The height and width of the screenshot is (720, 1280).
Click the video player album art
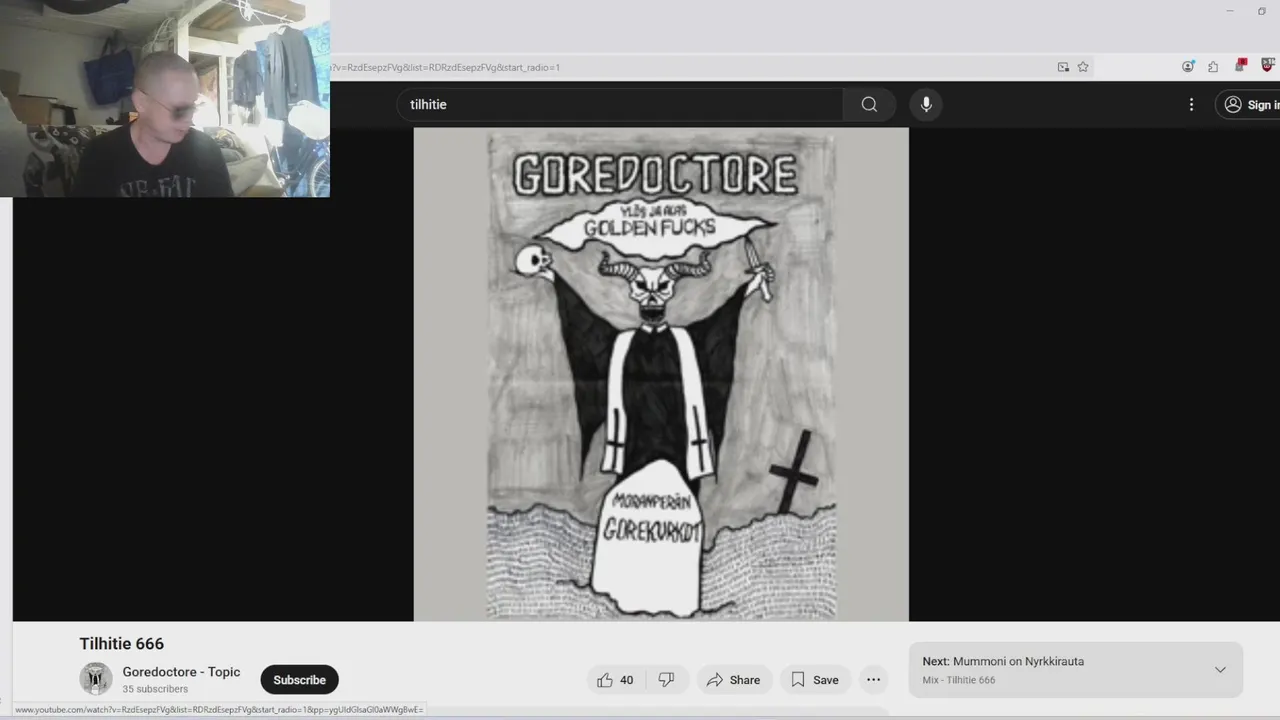point(661,374)
